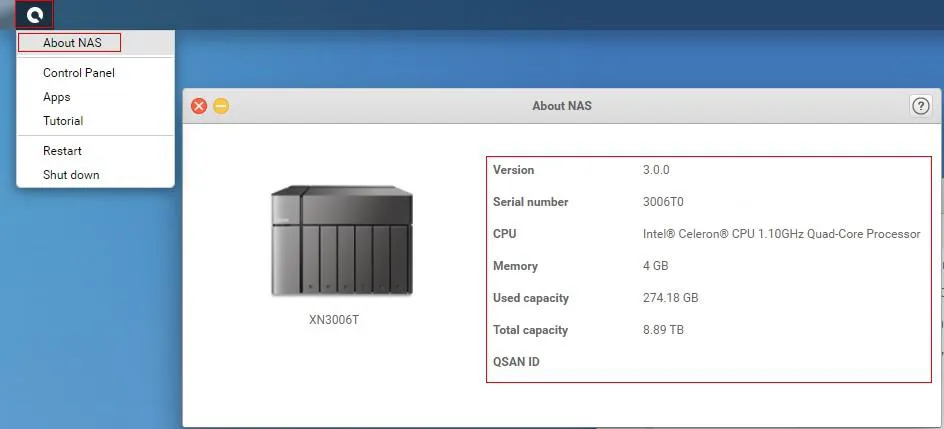This screenshot has height=429, width=944.
Task: Click the Used capacity label
Action: click(x=530, y=298)
